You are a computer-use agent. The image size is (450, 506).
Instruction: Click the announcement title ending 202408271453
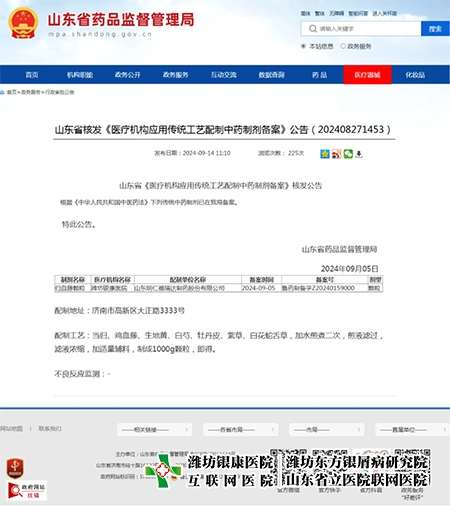click(223, 129)
